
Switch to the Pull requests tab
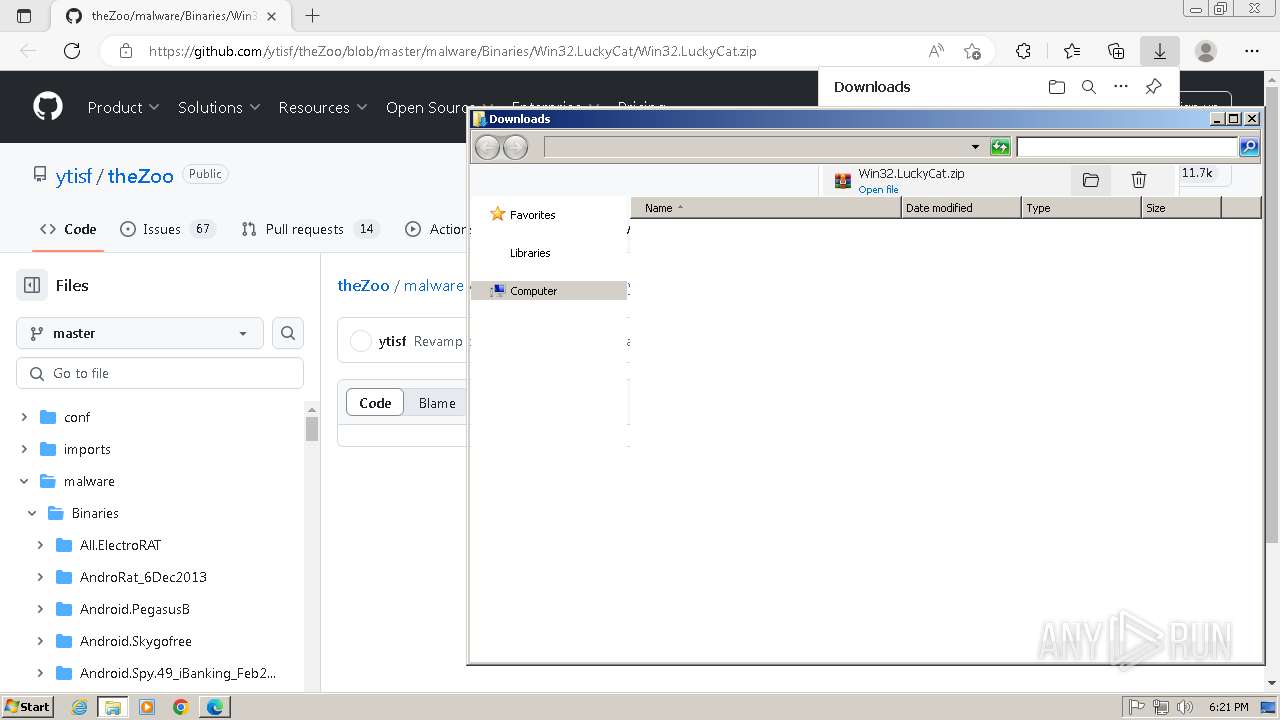(309, 229)
